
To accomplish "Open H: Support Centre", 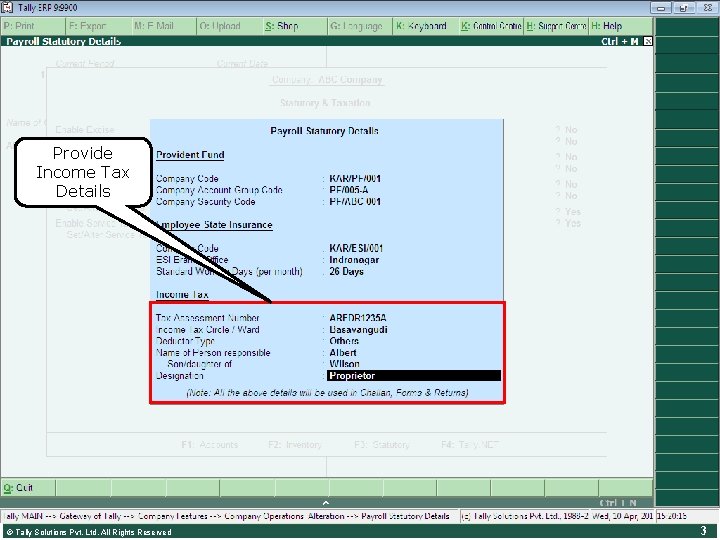I will tap(556, 26).
